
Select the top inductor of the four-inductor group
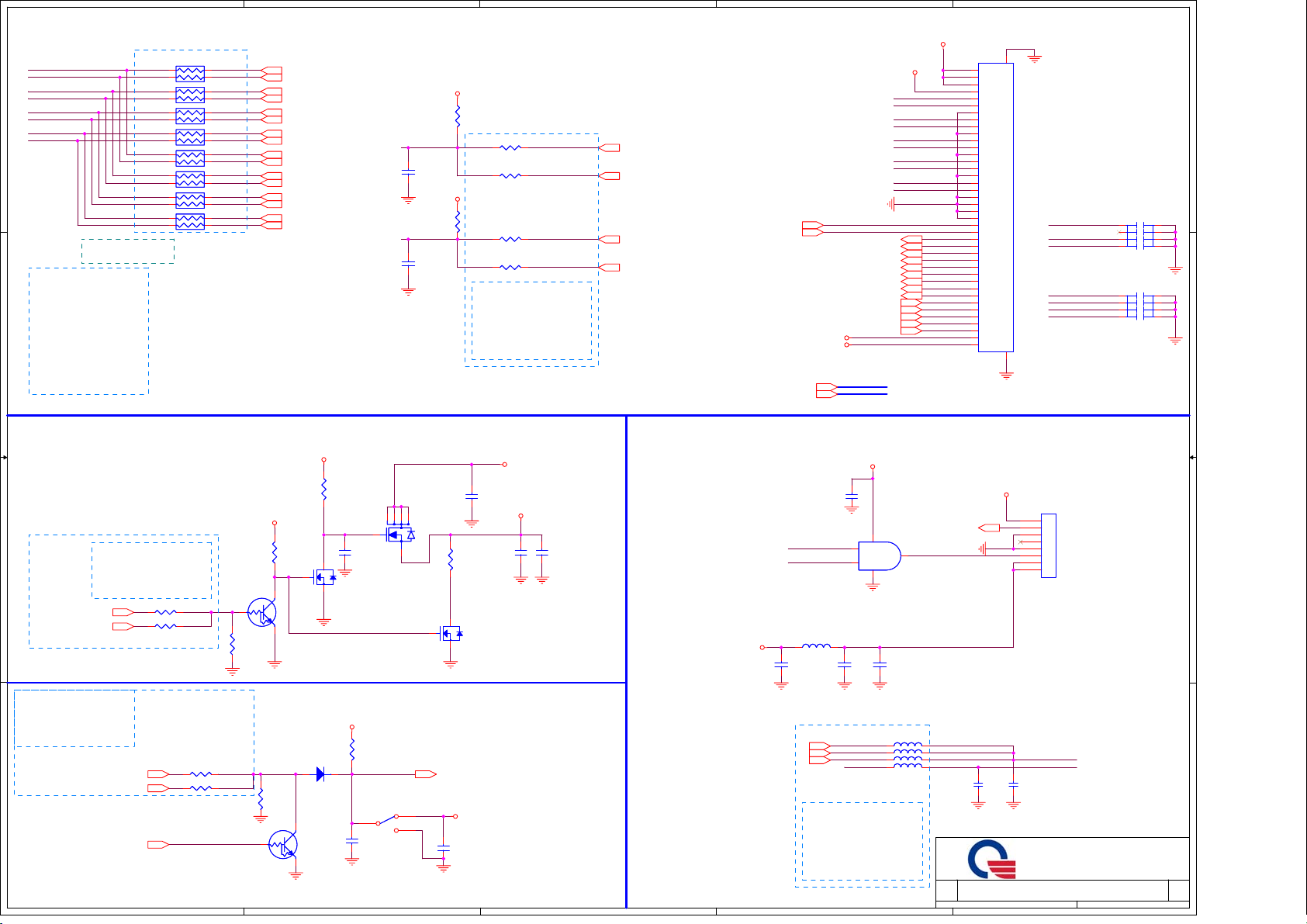point(908,746)
